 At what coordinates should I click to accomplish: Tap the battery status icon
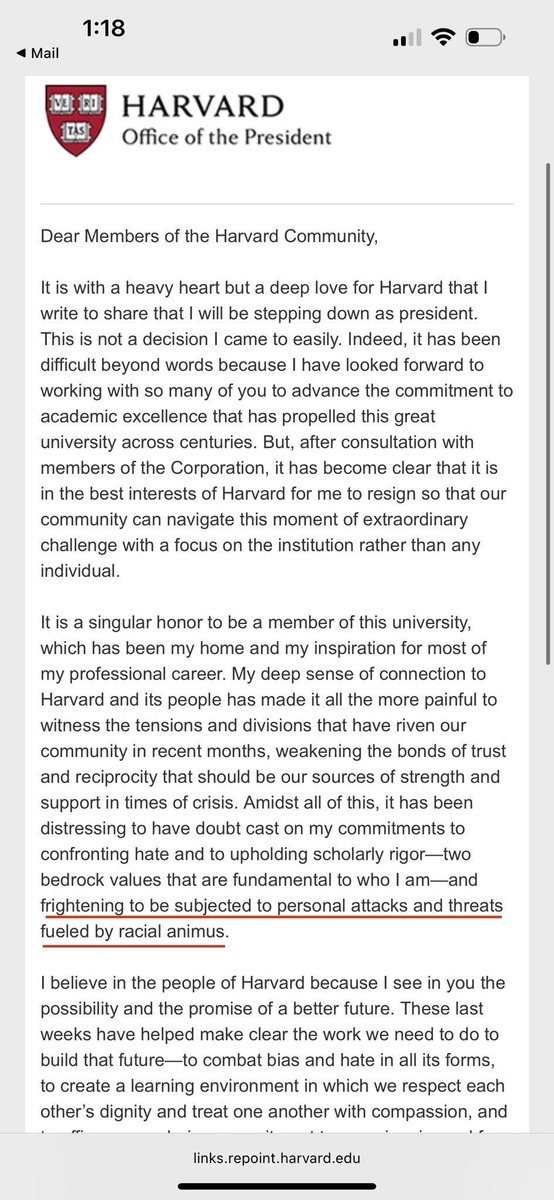pyautogui.click(x=484, y=38)
